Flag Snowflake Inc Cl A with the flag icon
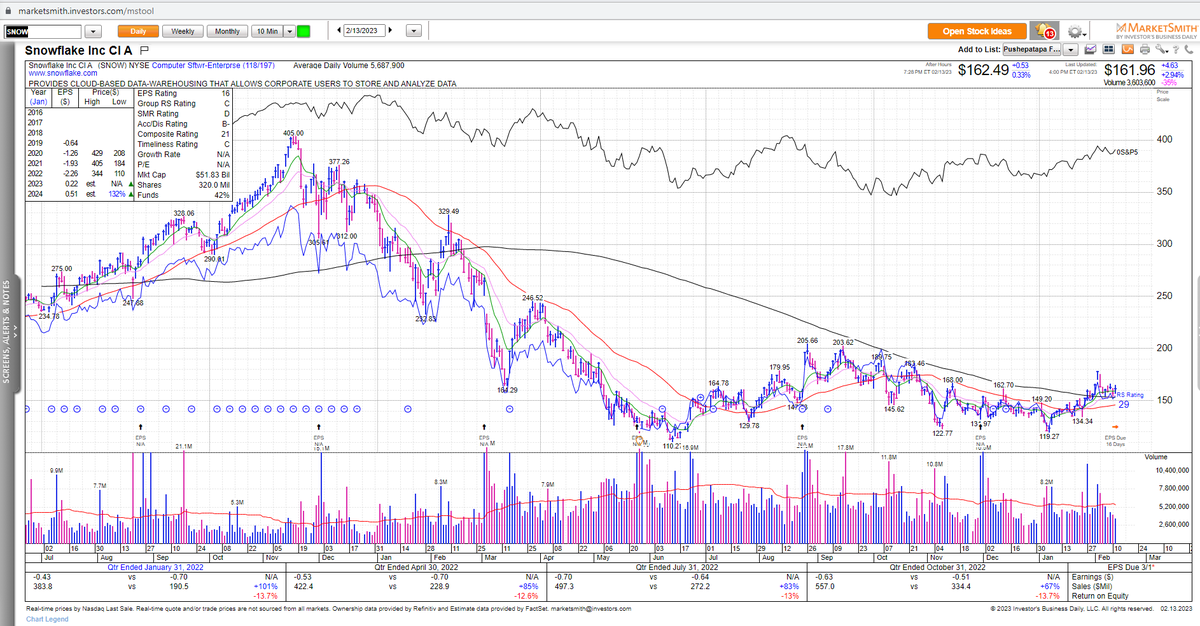1200x626 pixels. [x=145, y=50]
